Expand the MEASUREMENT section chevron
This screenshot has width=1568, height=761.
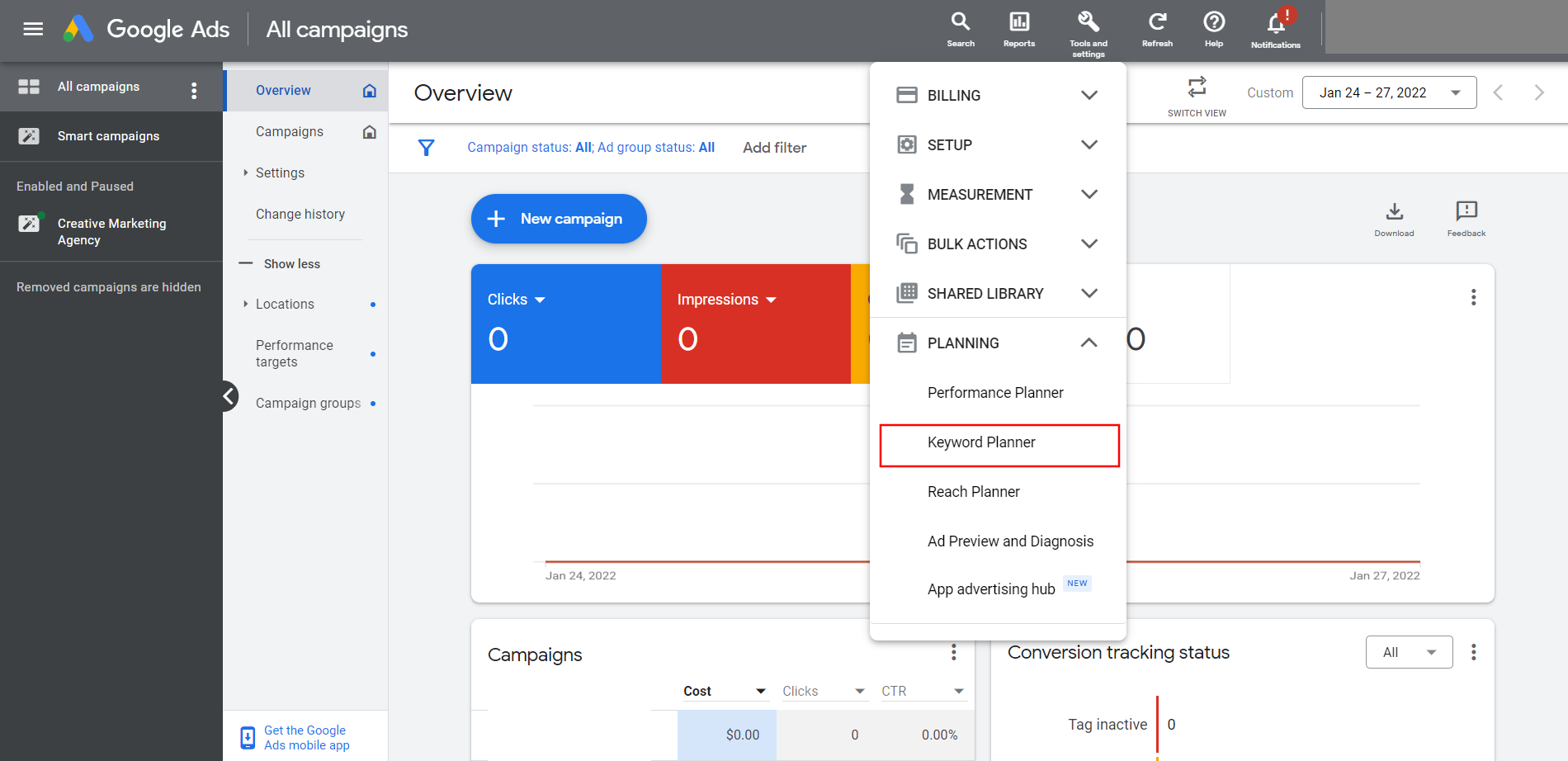pyautogui.click(x=1089, y=194)
